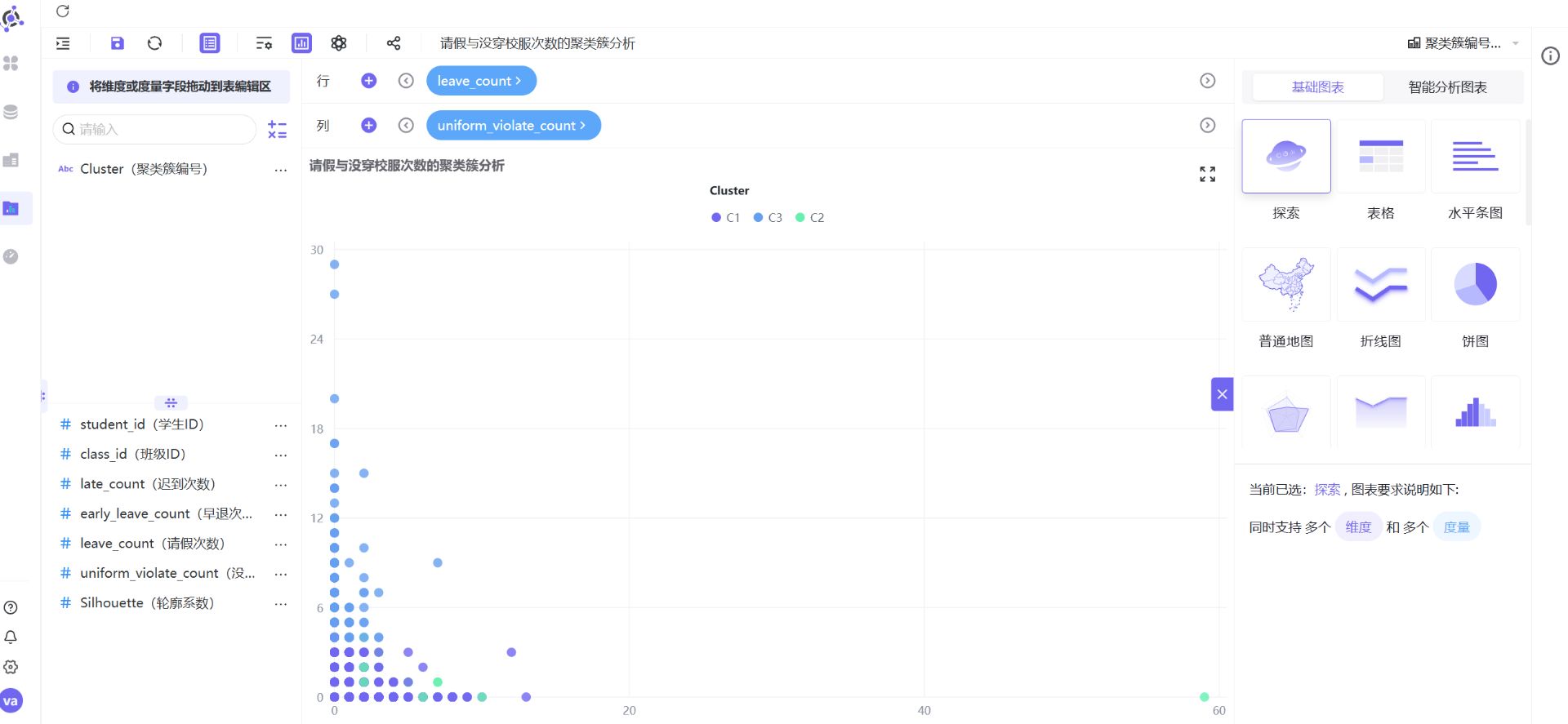This screenshot has height=724, width=1568.
Task: Click the reload data sync icon
Action: tap(154, 43)
